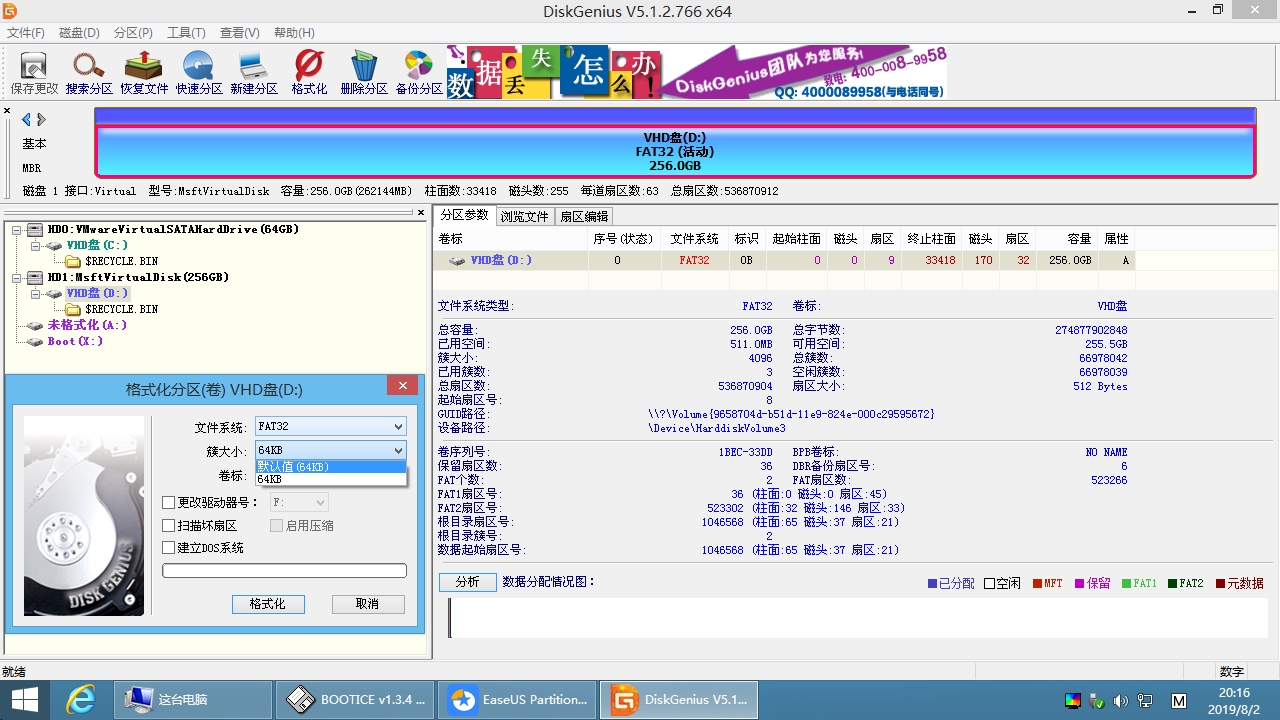Open the Windows Start button
The image size is (1280, 720).
click(24, 700)
